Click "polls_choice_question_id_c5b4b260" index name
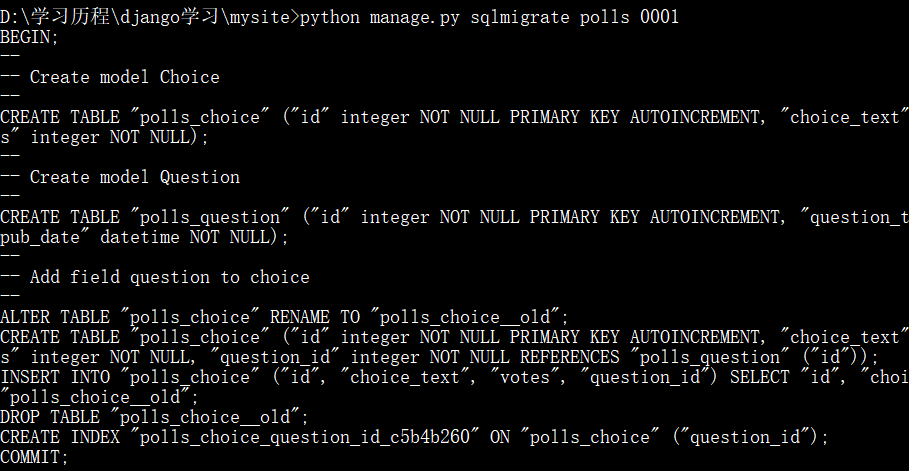Screen dimensions: 909x471 click(x=310, y=437)
